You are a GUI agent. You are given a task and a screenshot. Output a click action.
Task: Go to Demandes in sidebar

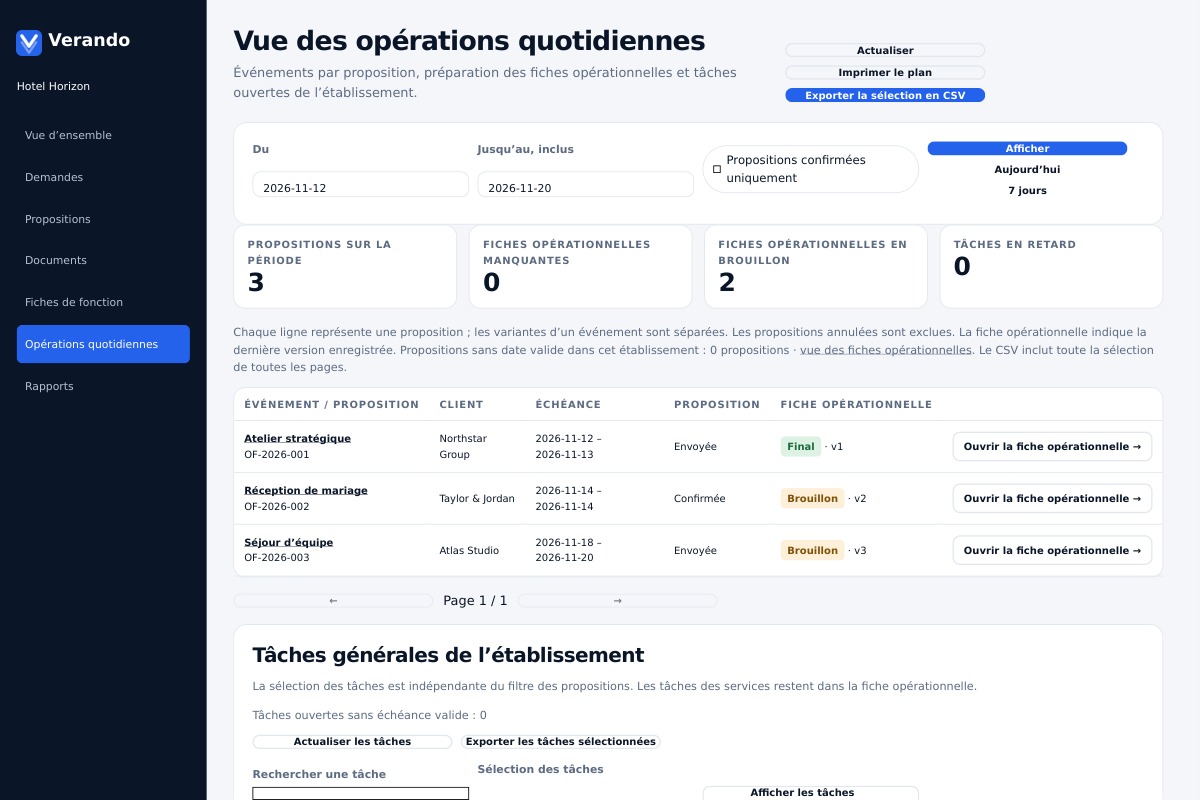[x=103, y=177]
